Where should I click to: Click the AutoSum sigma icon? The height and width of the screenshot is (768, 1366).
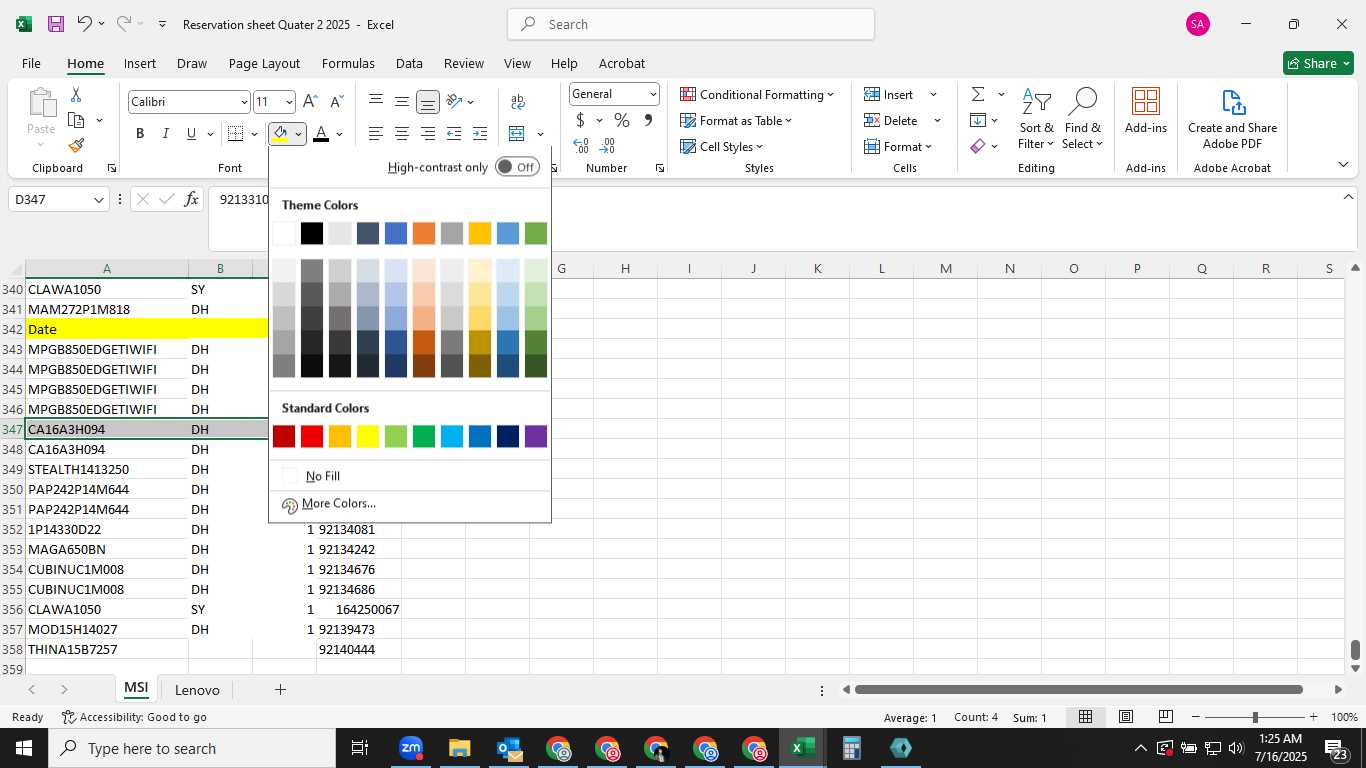coord(978,94)
